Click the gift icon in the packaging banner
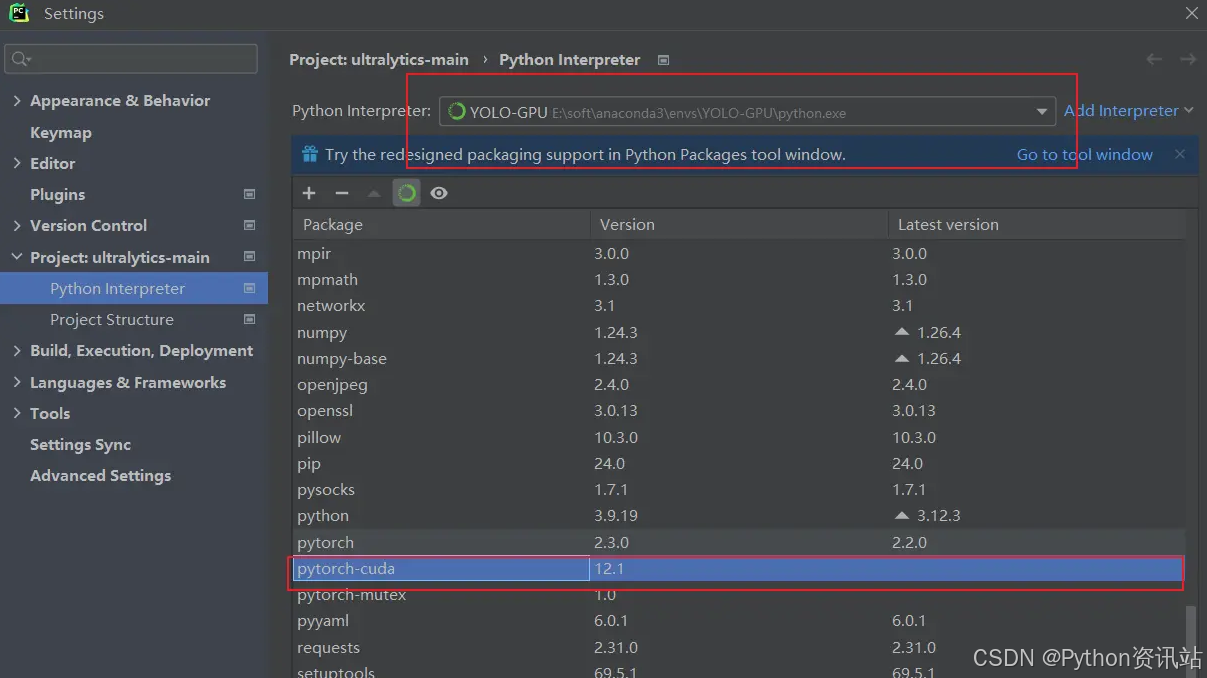This screenshot has height=678, width=1207. [309, 155]
